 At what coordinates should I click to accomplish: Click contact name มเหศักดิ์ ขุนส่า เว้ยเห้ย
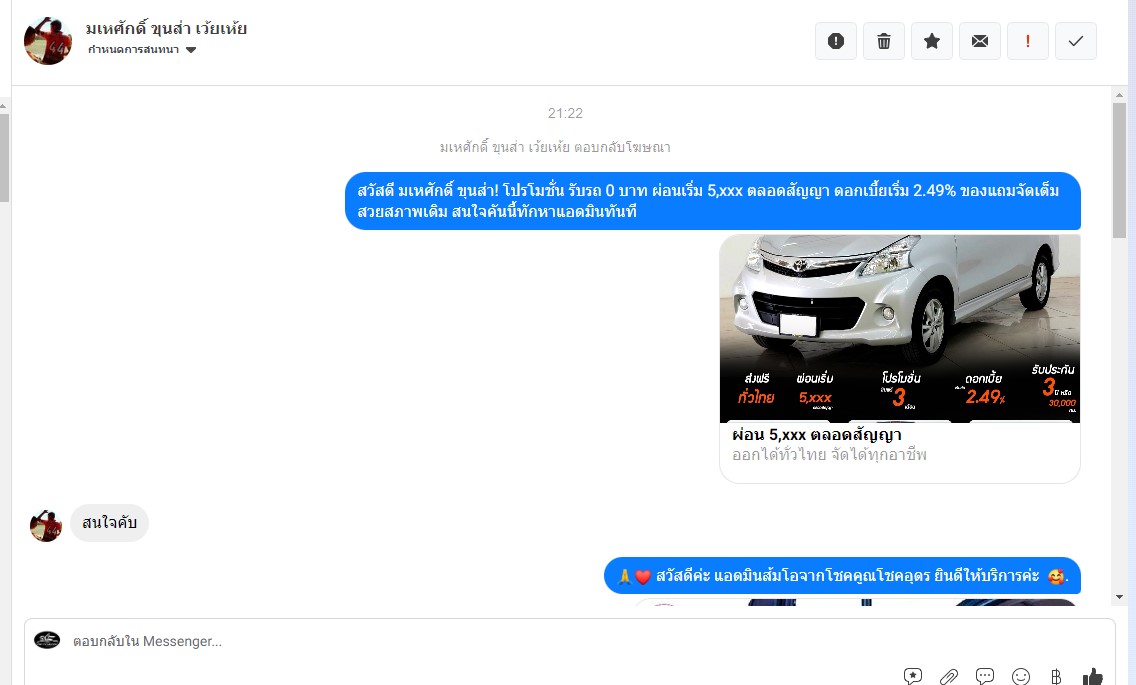tap(166, 28)
